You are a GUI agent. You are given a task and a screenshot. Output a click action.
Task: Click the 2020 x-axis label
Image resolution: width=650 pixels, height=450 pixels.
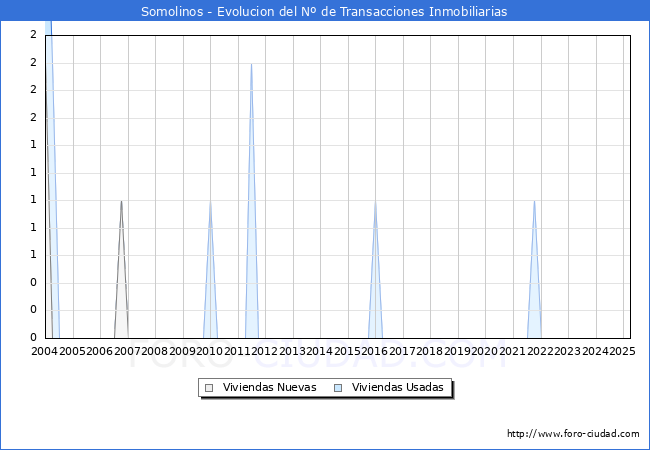484,351
